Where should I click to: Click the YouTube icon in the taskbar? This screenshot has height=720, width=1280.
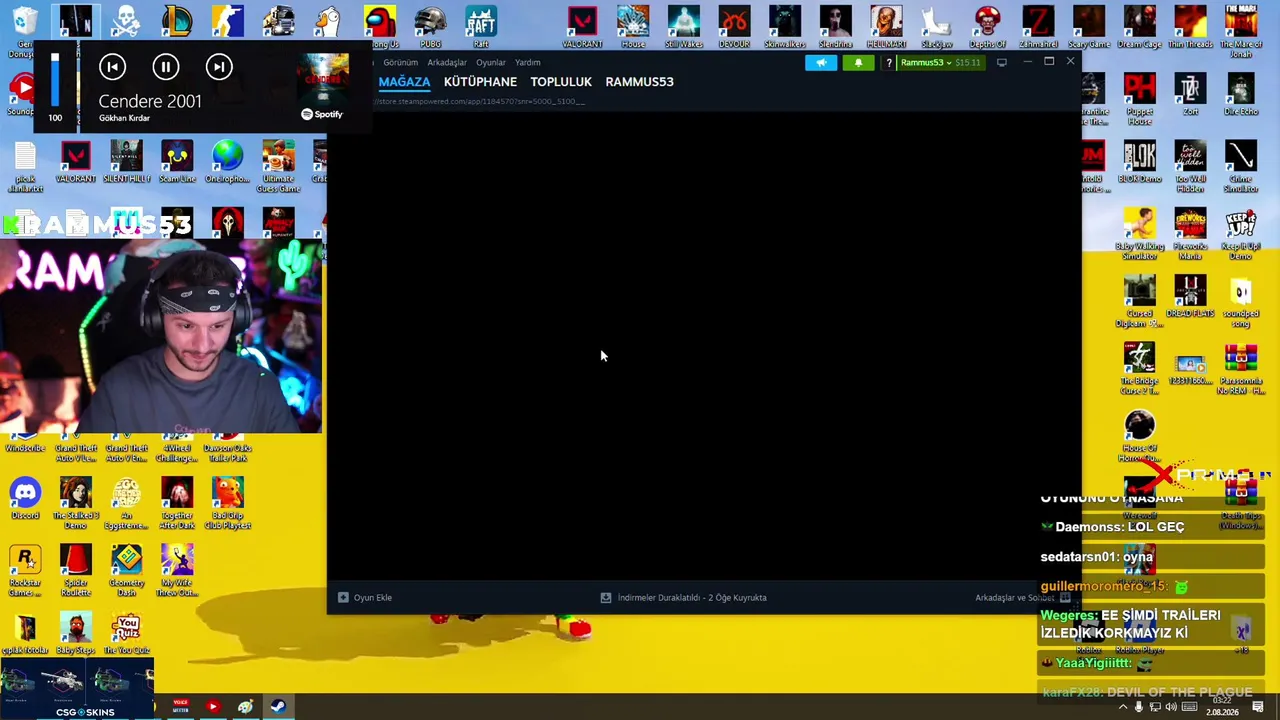[x=212, y=707]
